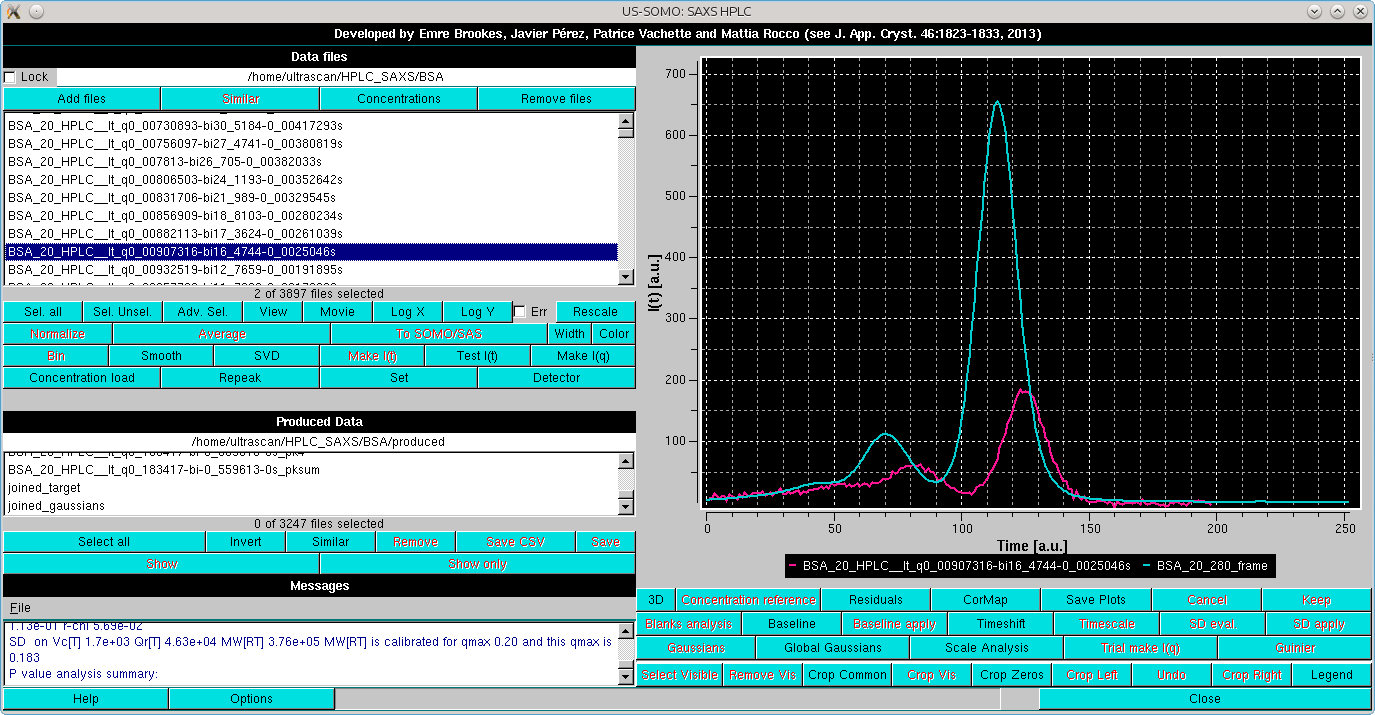Select joined_gaussians in Produced Data

click(x=310, y=506)
